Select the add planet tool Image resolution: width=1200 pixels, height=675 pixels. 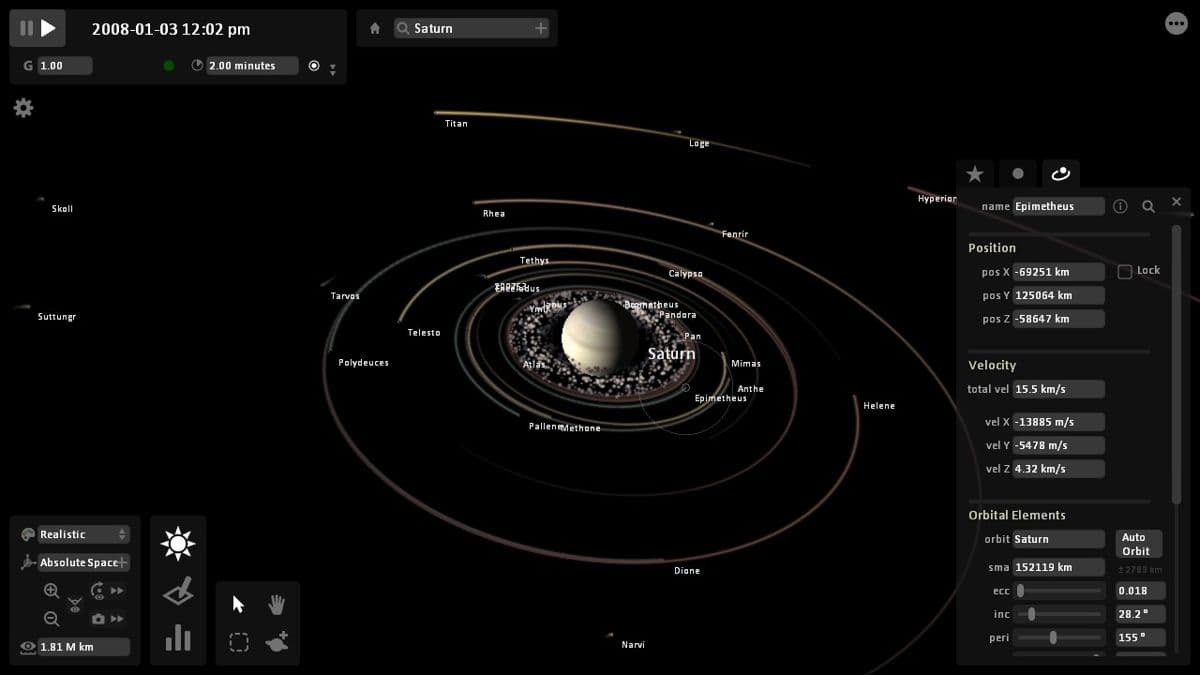(x=277, y=642)
